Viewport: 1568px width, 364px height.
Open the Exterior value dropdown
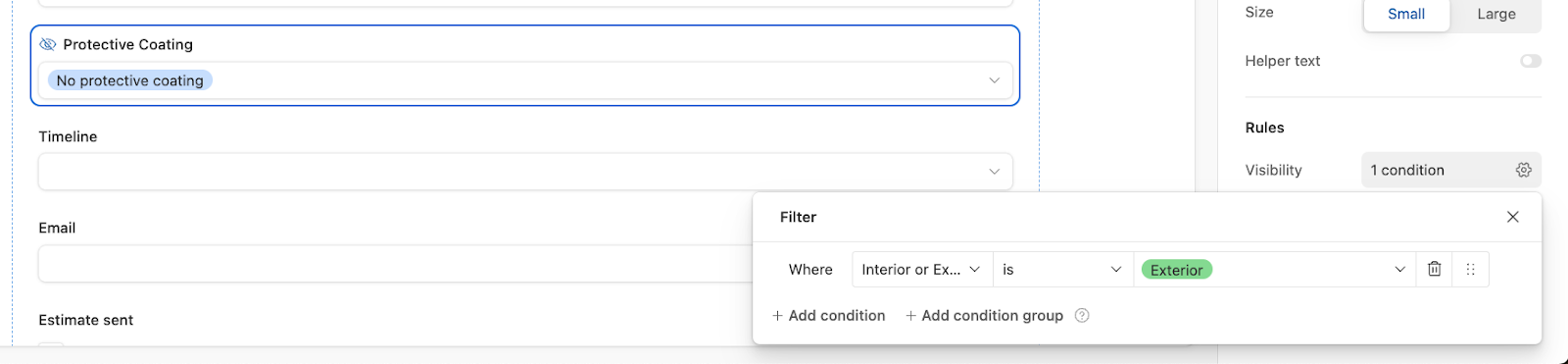[1275, 269]
